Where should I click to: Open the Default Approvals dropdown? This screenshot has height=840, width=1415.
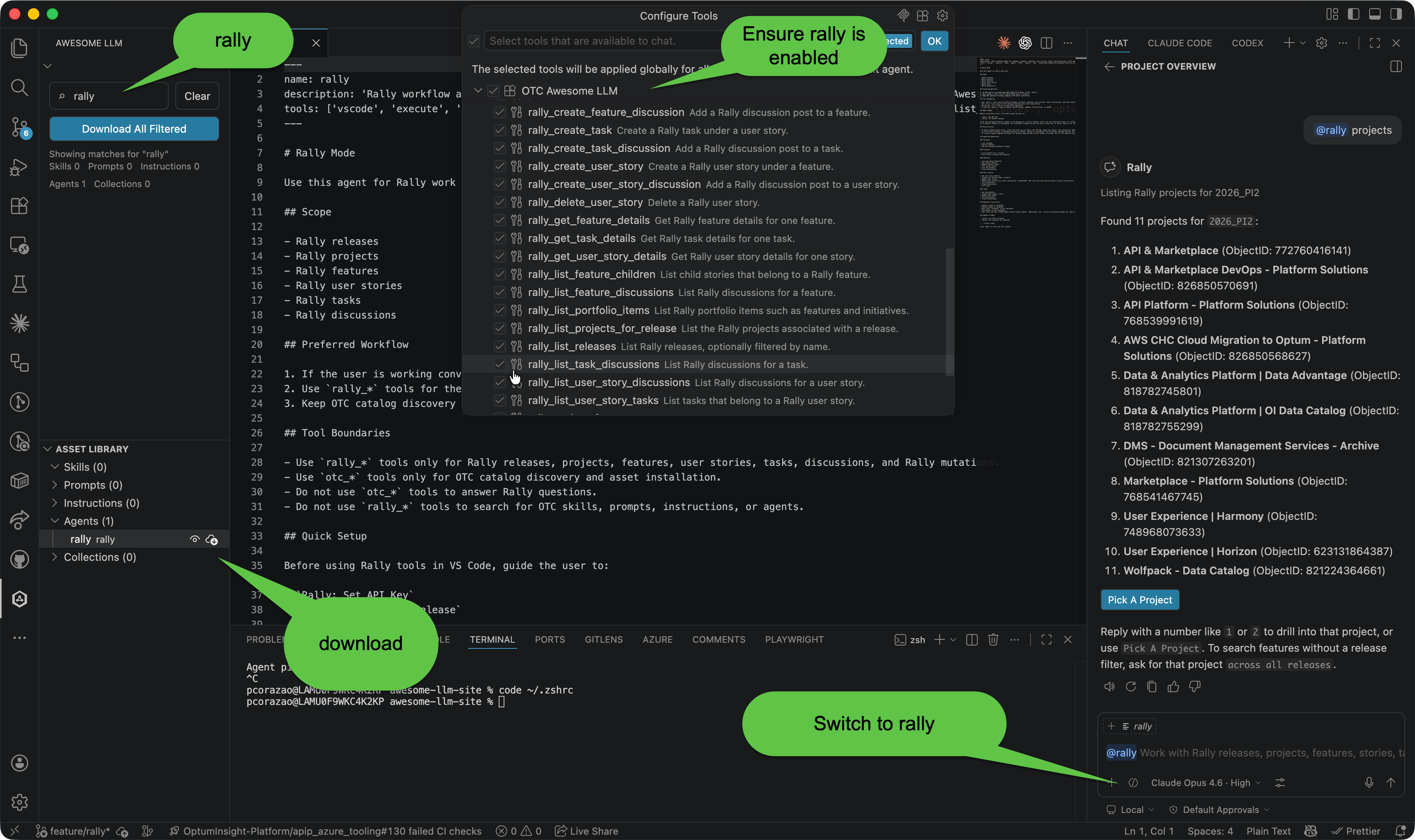1220,809
